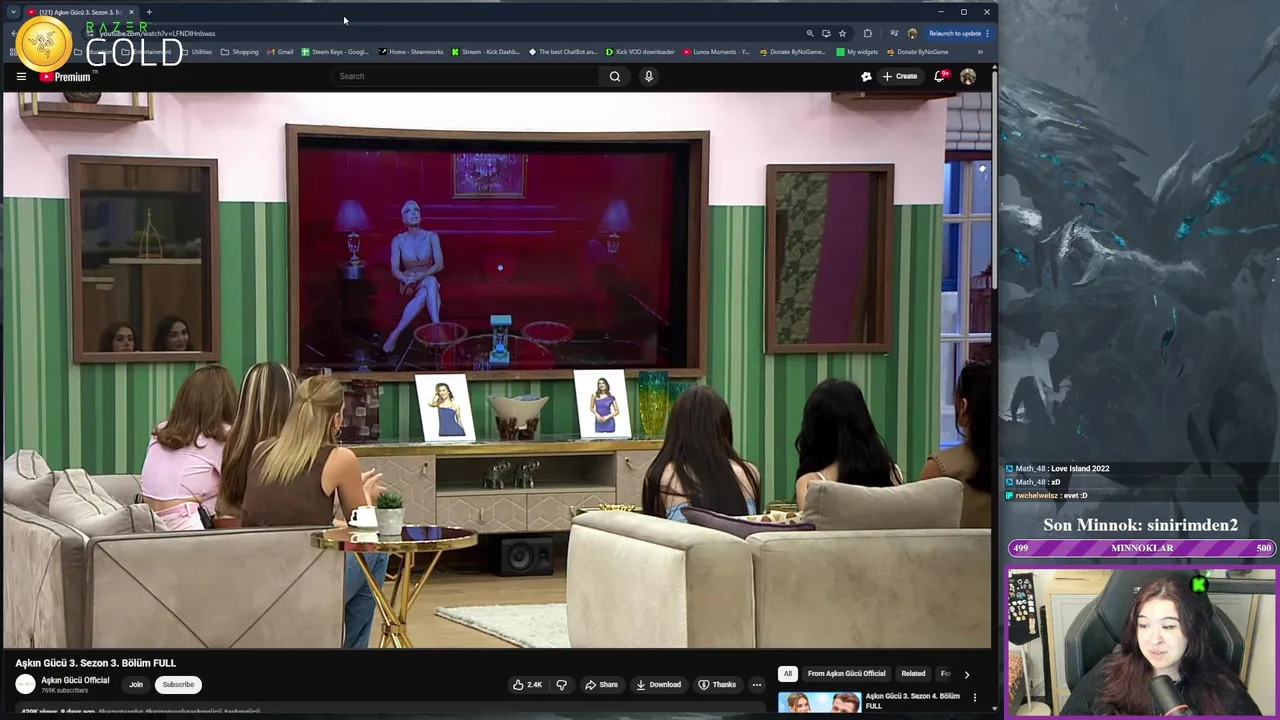The width and height of the screenshot is (1280, 720).
Task: Open the browser zoom magnifier icon
Action: (x=810, y=33)
